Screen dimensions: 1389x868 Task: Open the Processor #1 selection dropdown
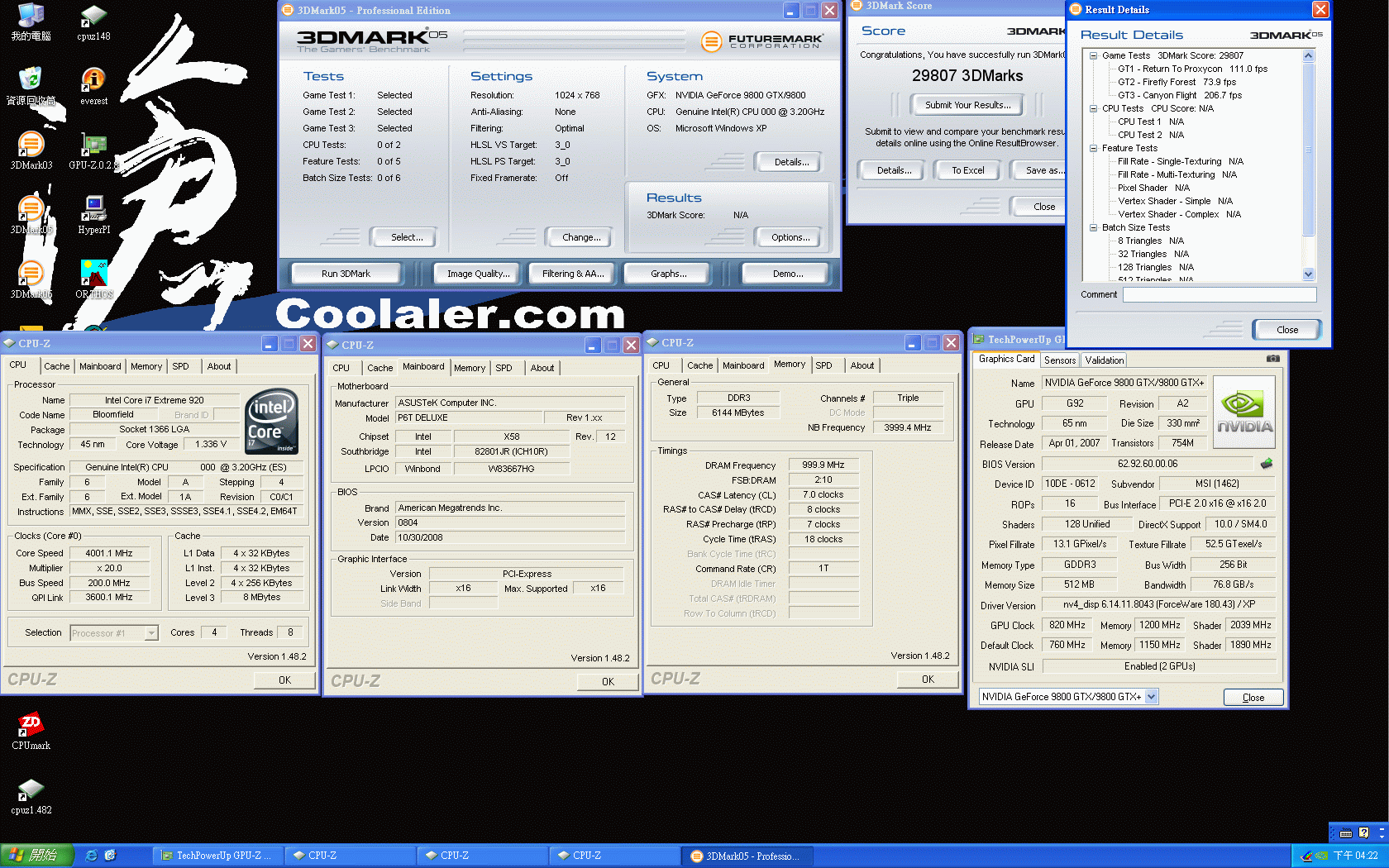pos(151,633)
